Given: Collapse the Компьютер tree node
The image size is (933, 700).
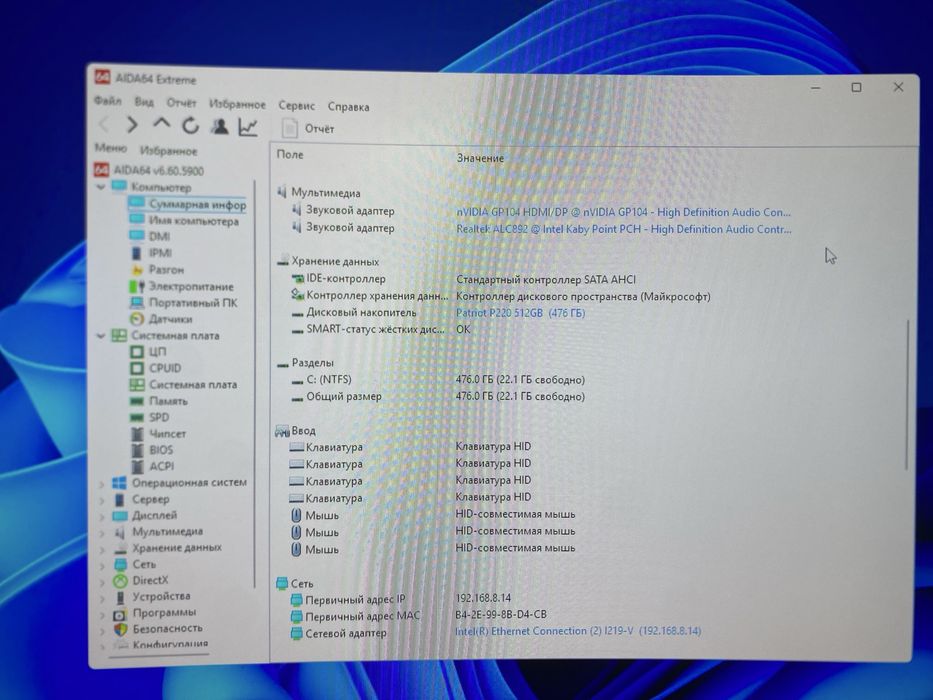Looking at the screenshot, I should (101, 187).
